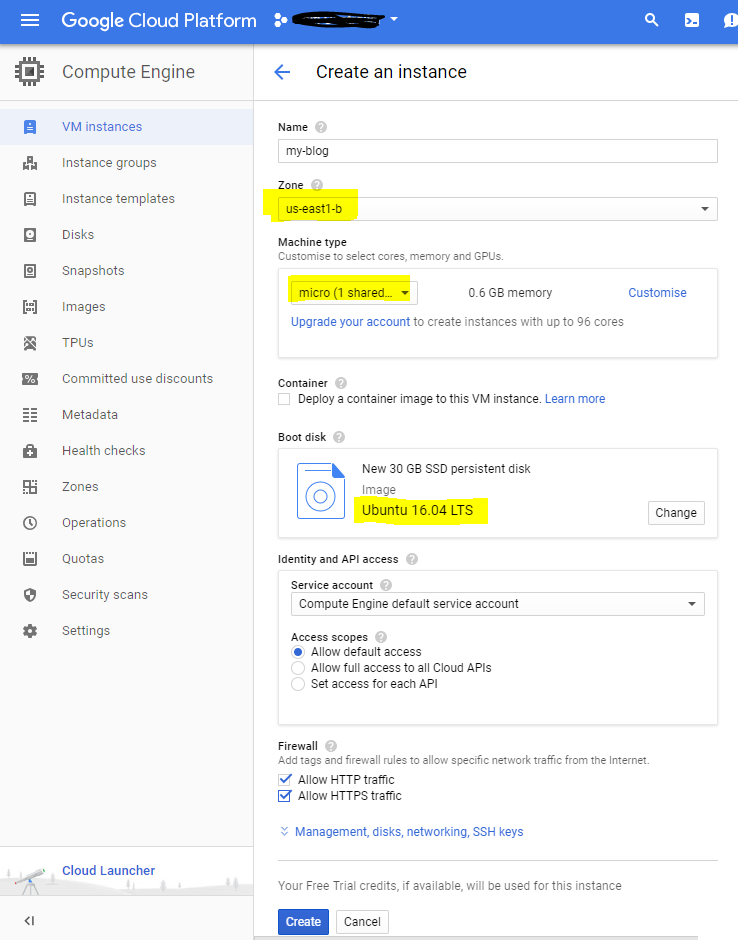Click the boot disk image thumbnail

[321, 491]
